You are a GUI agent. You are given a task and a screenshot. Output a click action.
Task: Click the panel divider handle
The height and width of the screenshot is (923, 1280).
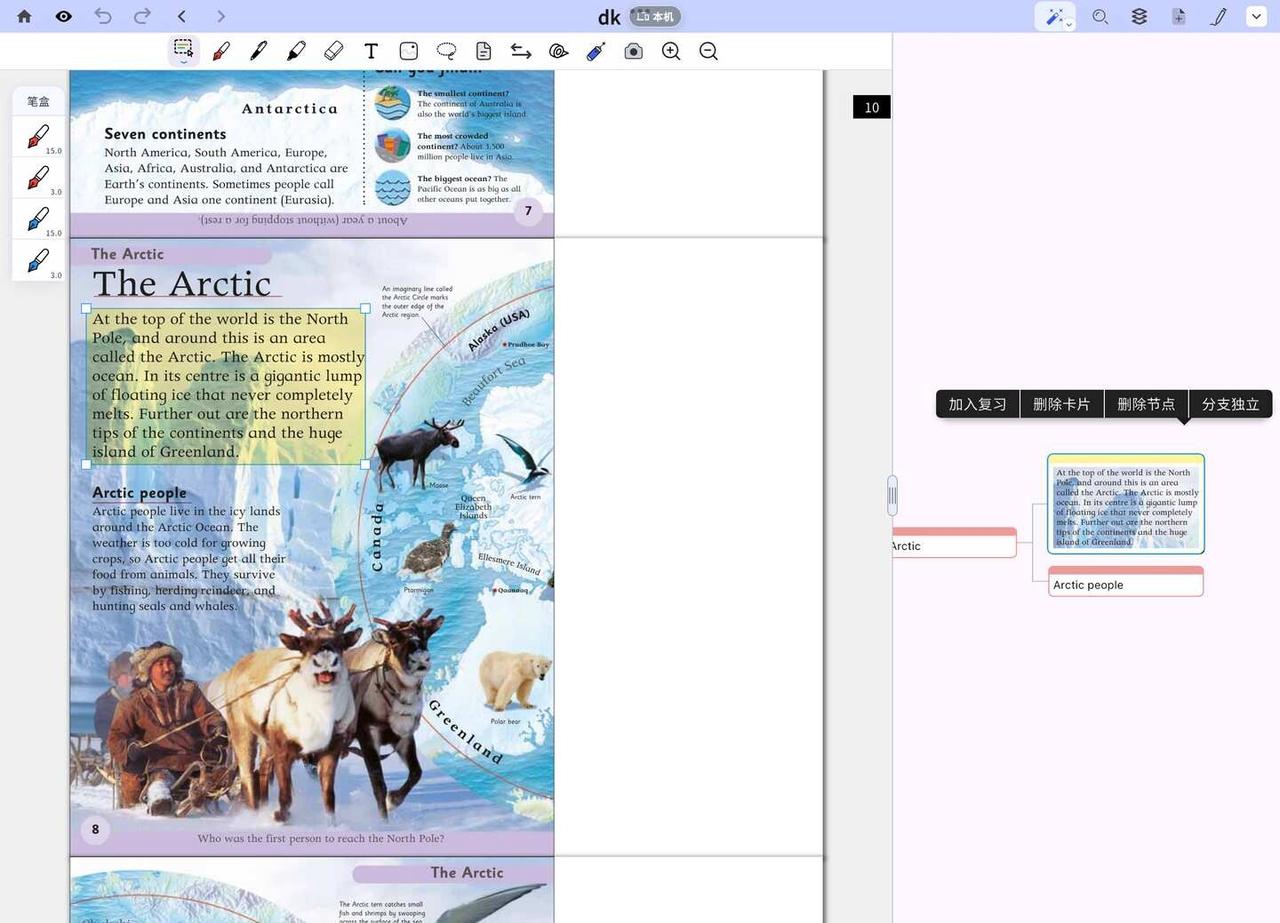coord(892,495)
